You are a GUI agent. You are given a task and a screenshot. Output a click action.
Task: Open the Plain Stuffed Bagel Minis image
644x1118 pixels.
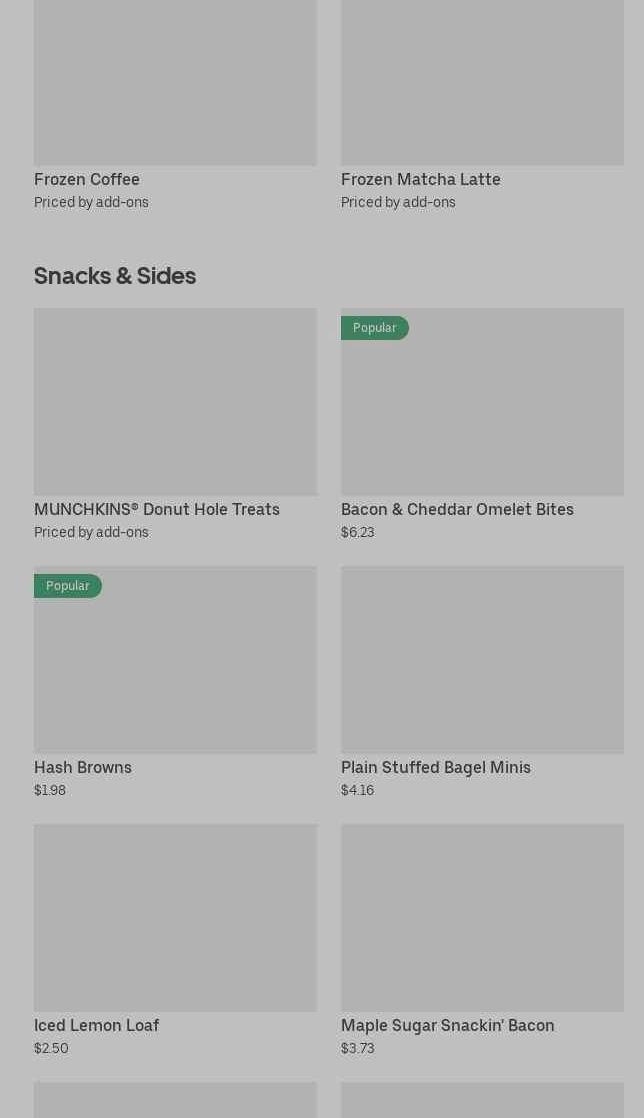[482, 660]
